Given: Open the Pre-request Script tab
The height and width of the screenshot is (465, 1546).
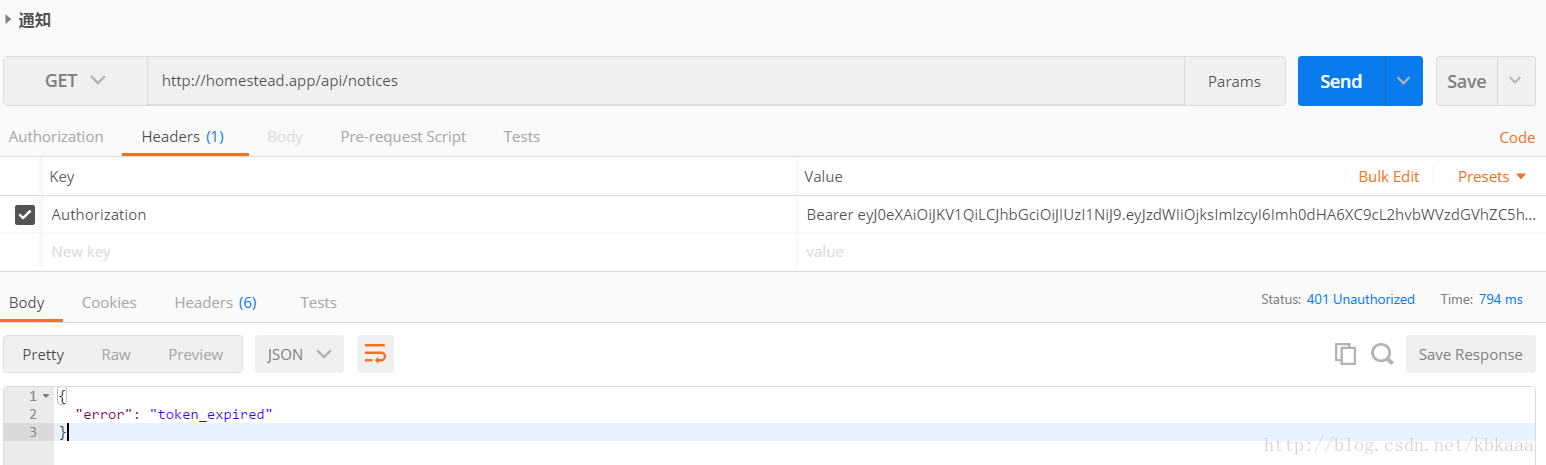Looking at the screenshot, I should coord(403,137).
